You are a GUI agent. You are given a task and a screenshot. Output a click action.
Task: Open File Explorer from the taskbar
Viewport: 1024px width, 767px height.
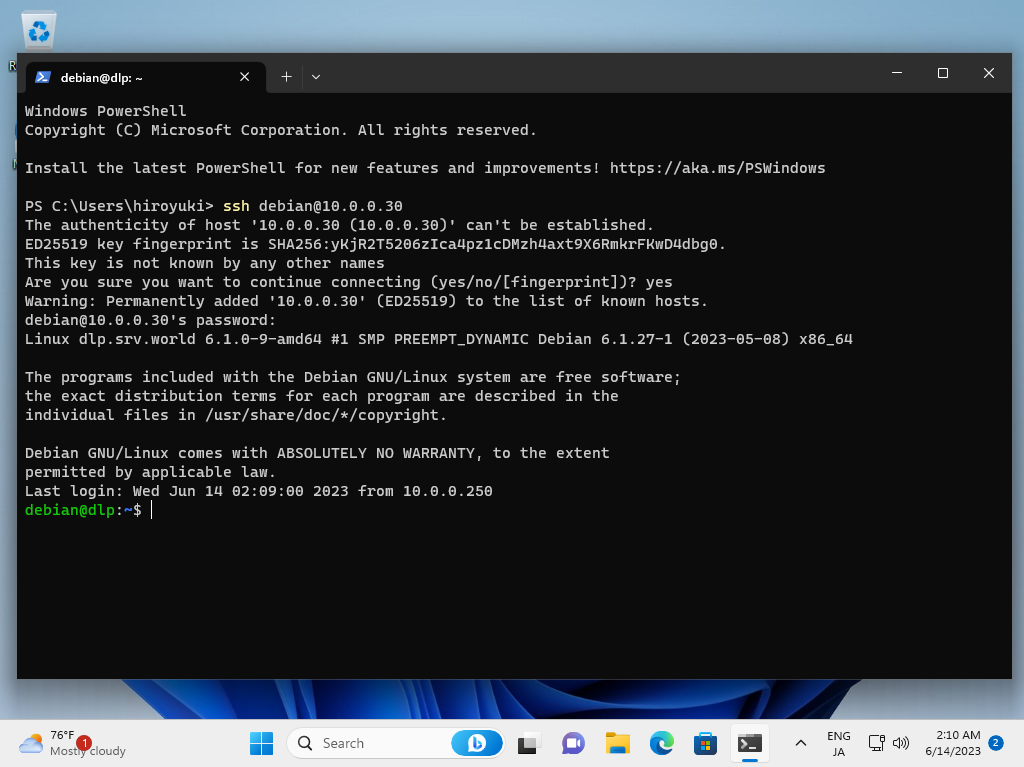pyautogui.click(x=617, y=743)
